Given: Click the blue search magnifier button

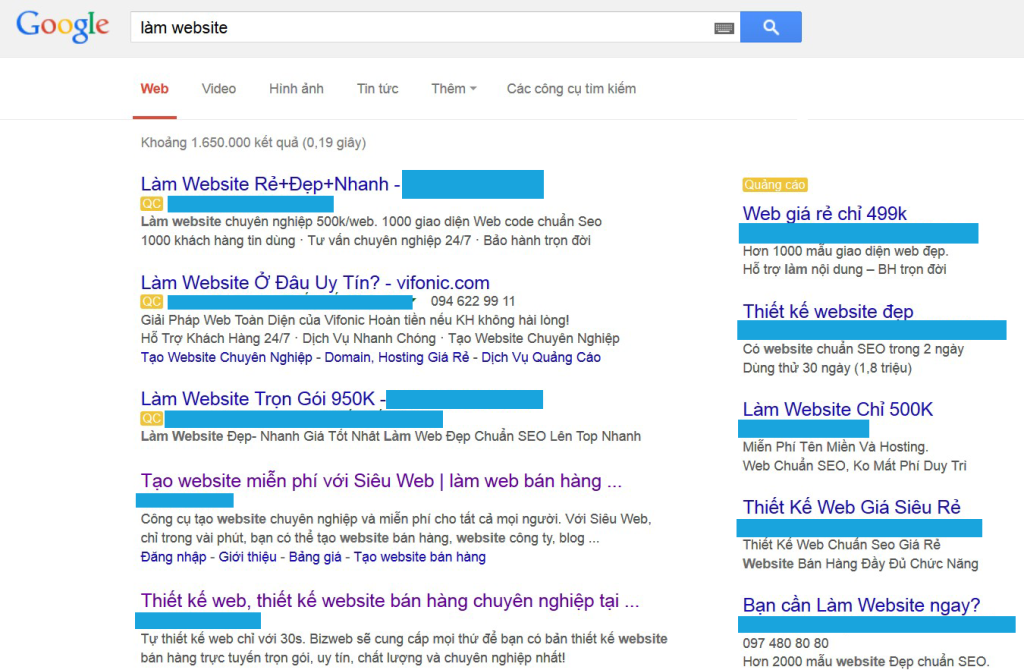Looking at the screenshot, I should click(770, 26).
